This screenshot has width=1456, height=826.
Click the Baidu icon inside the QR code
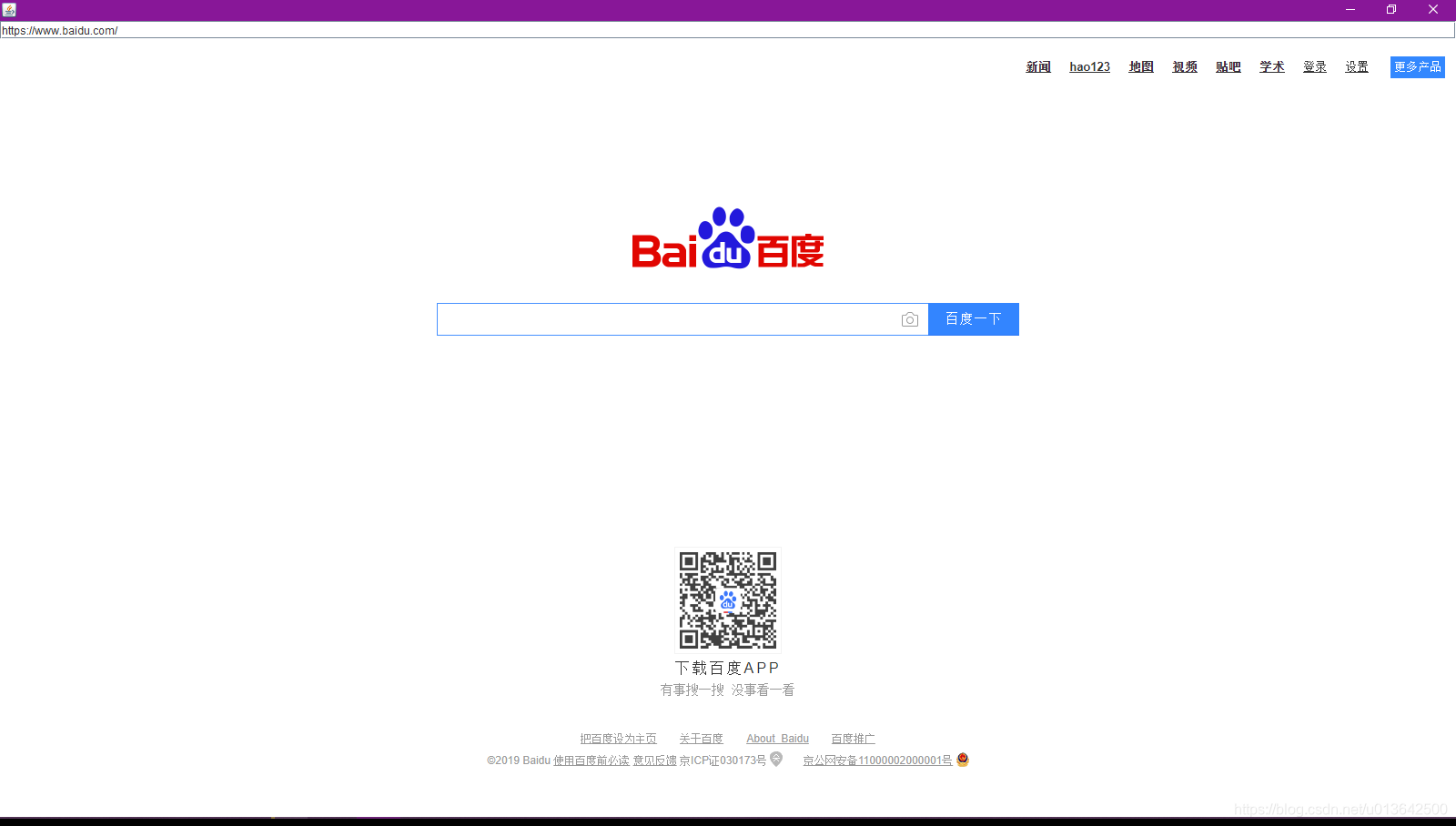[x=727, y=600]
